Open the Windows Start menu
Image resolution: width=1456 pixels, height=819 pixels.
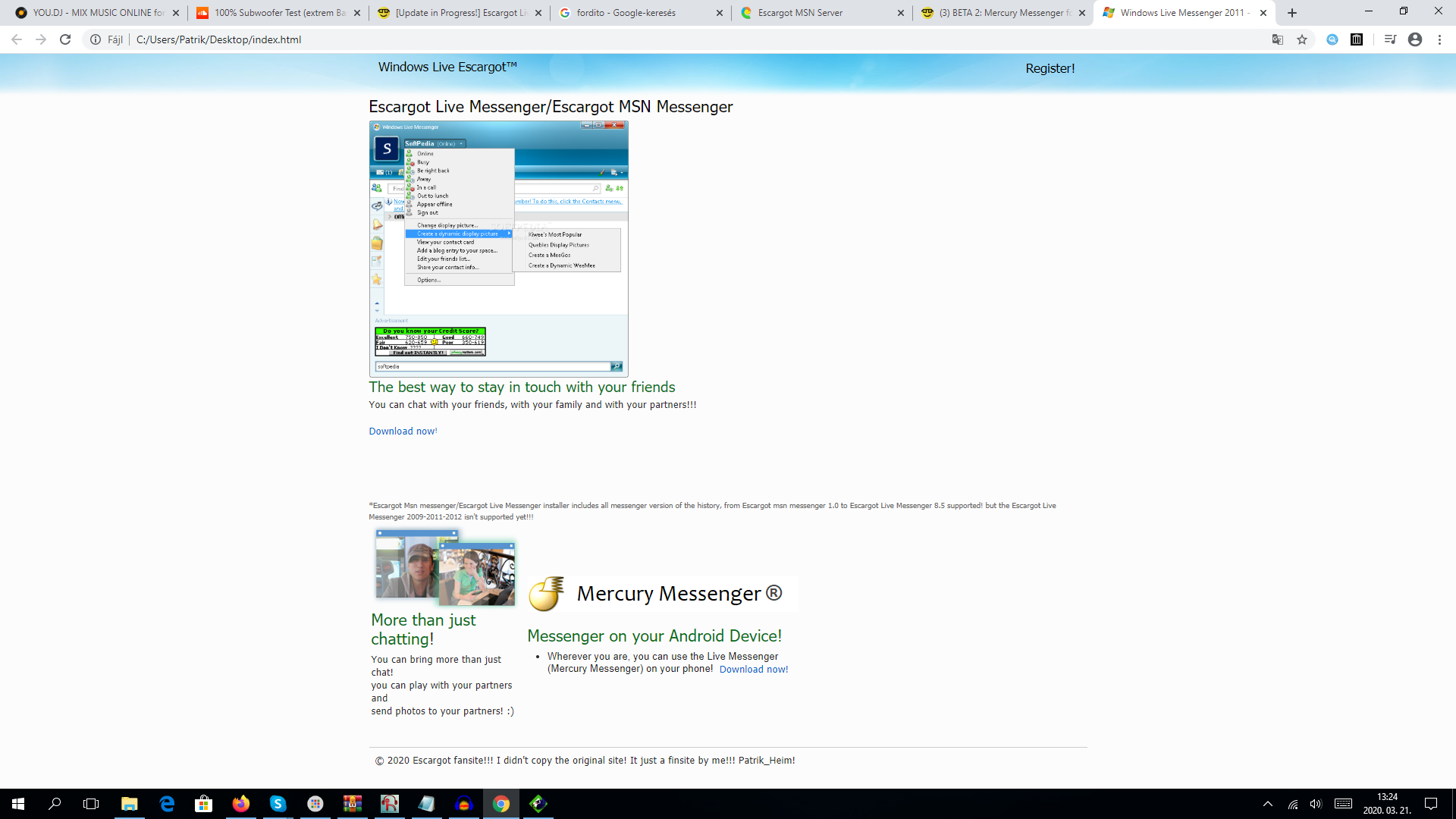point(18,804)
